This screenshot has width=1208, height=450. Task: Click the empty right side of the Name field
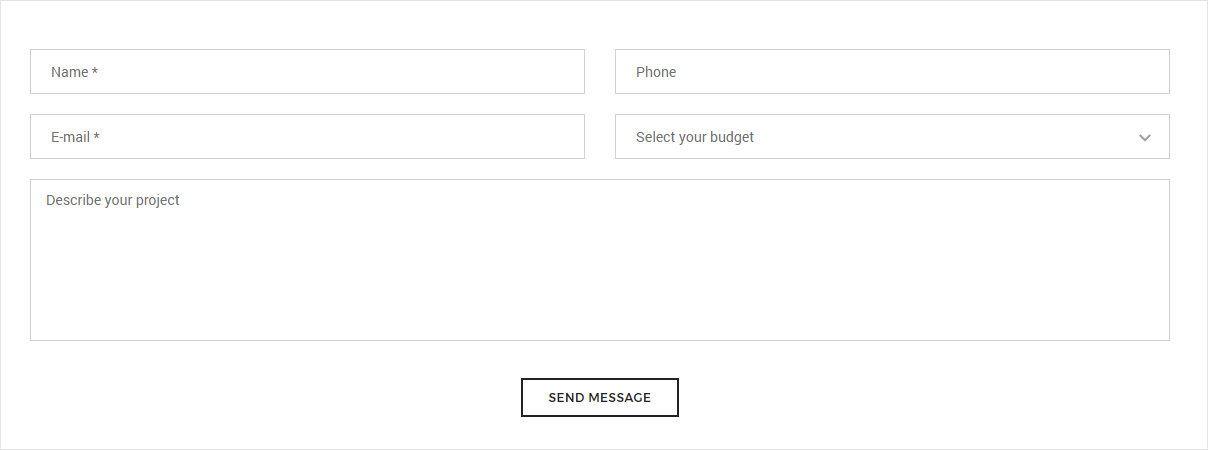(x=480, y=72)
